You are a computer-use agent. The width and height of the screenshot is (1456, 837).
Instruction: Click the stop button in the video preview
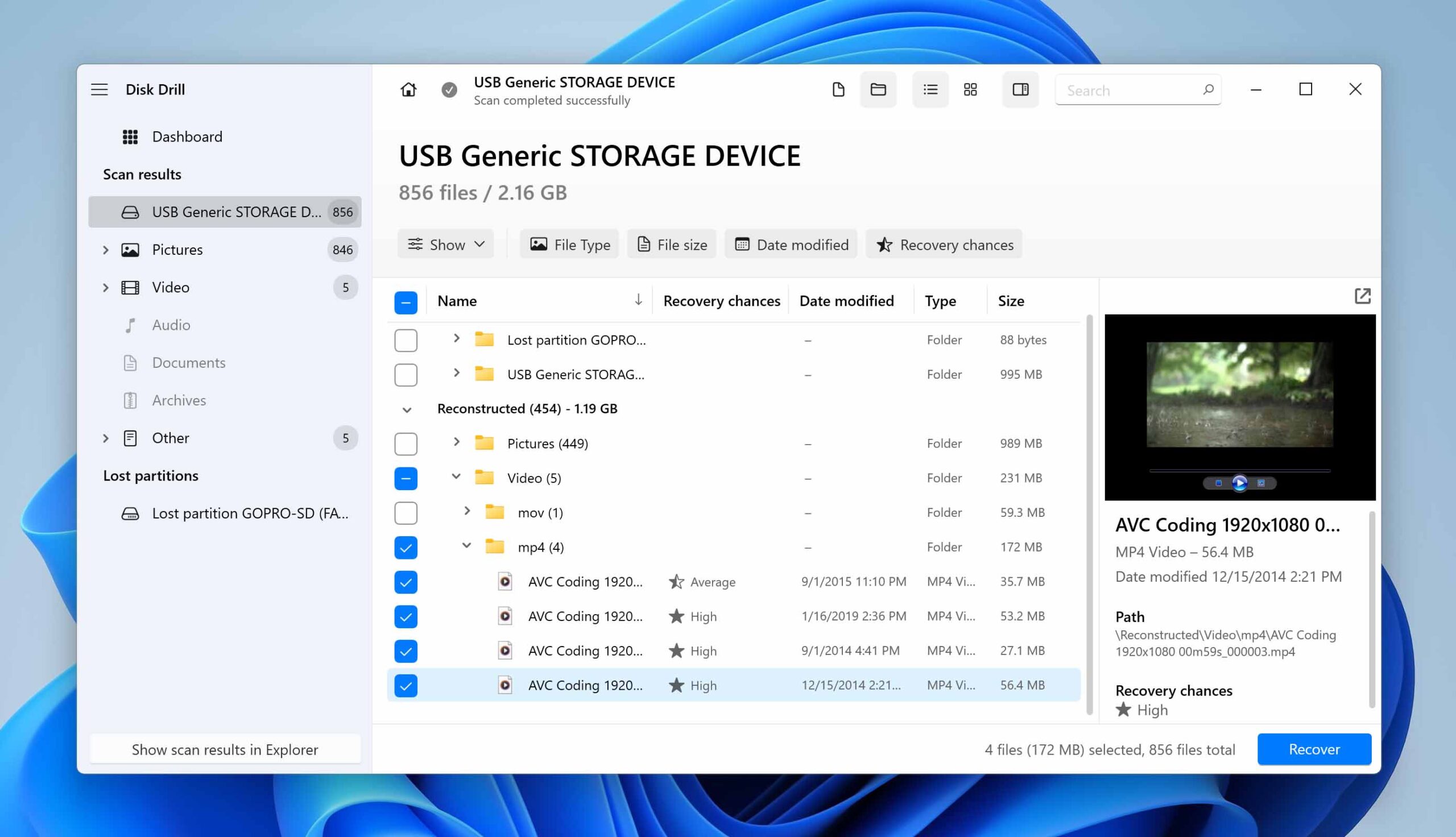pyautogui.click(x=1218, y=483)
